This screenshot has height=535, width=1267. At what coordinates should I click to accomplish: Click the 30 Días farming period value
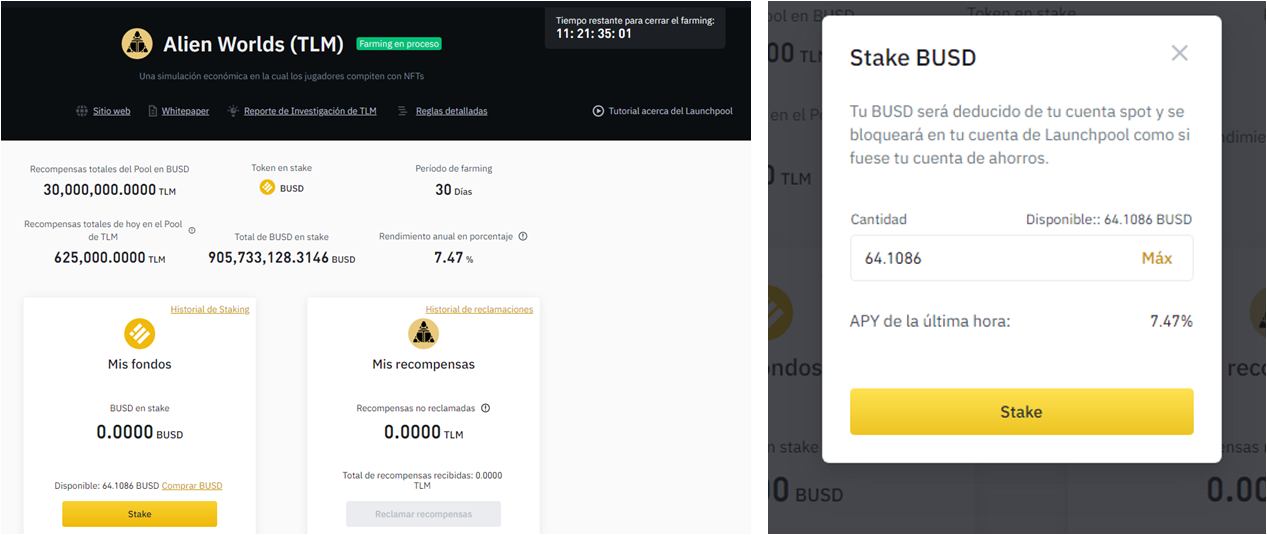pos(453,189)
